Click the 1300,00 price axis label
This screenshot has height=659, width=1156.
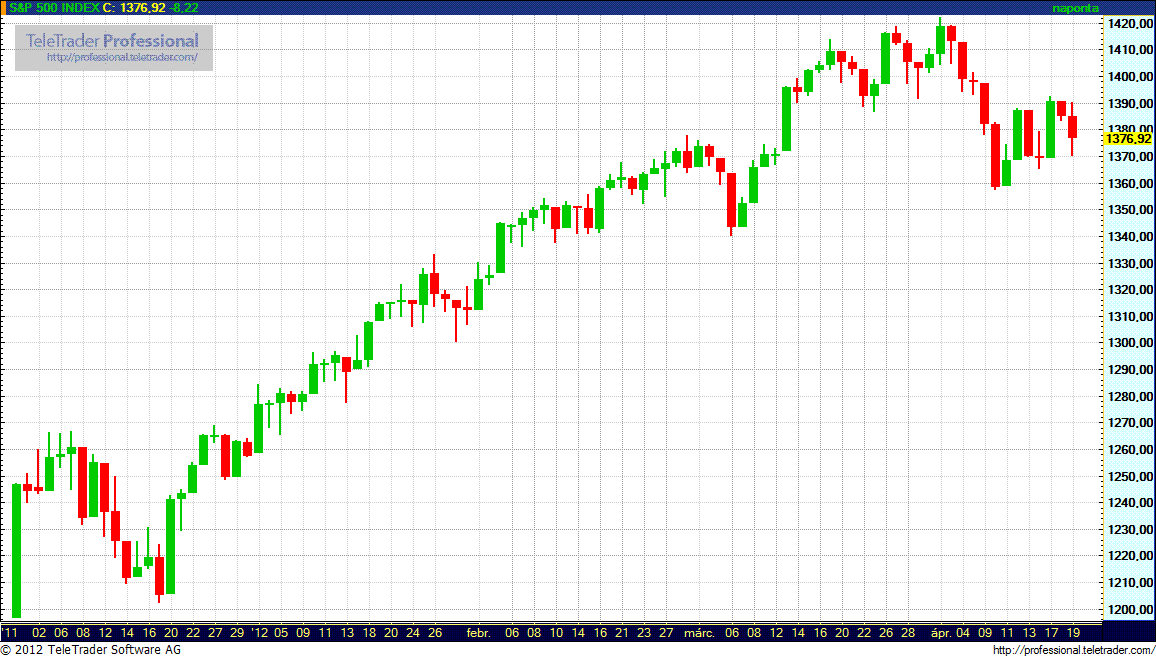1129,343
